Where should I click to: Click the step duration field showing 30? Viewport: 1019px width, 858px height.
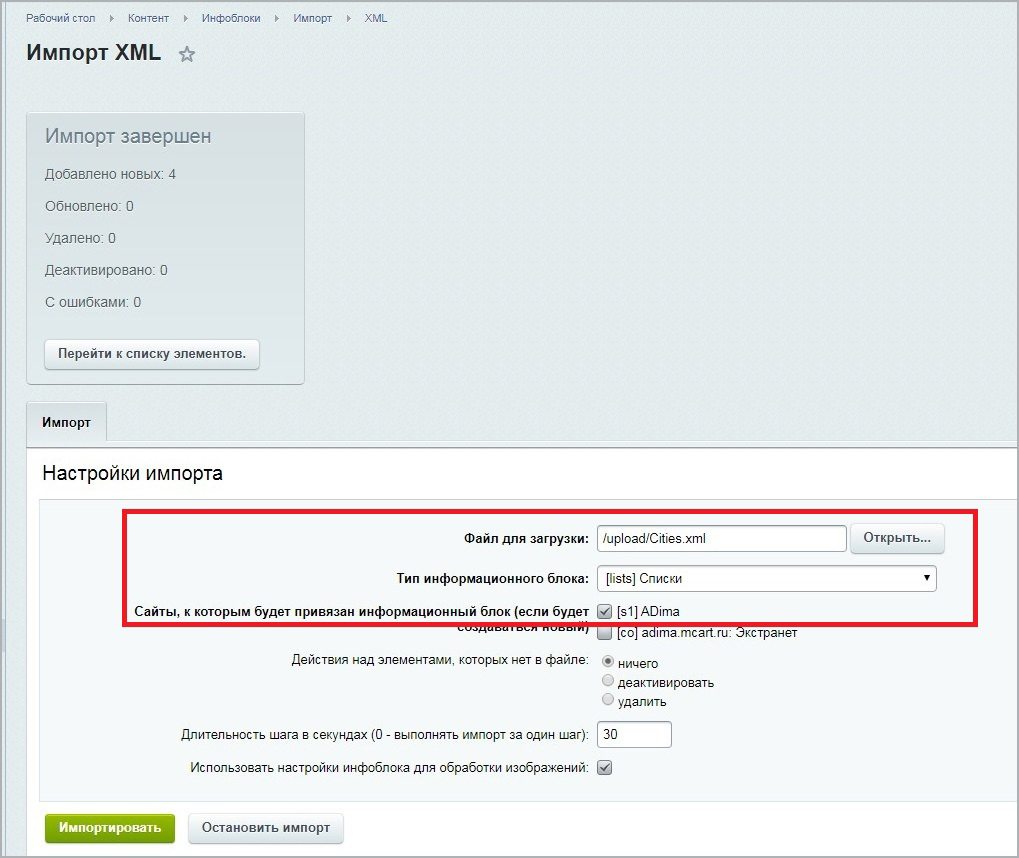(634, 735)
